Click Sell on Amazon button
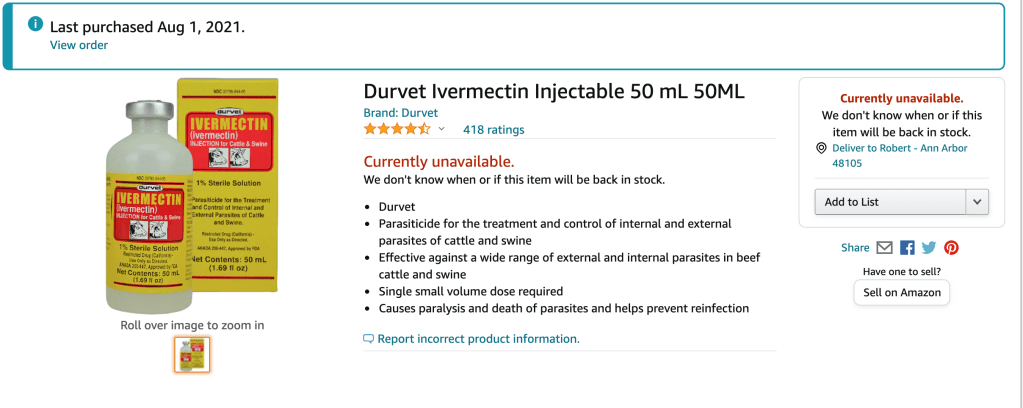 pos(901,292)
